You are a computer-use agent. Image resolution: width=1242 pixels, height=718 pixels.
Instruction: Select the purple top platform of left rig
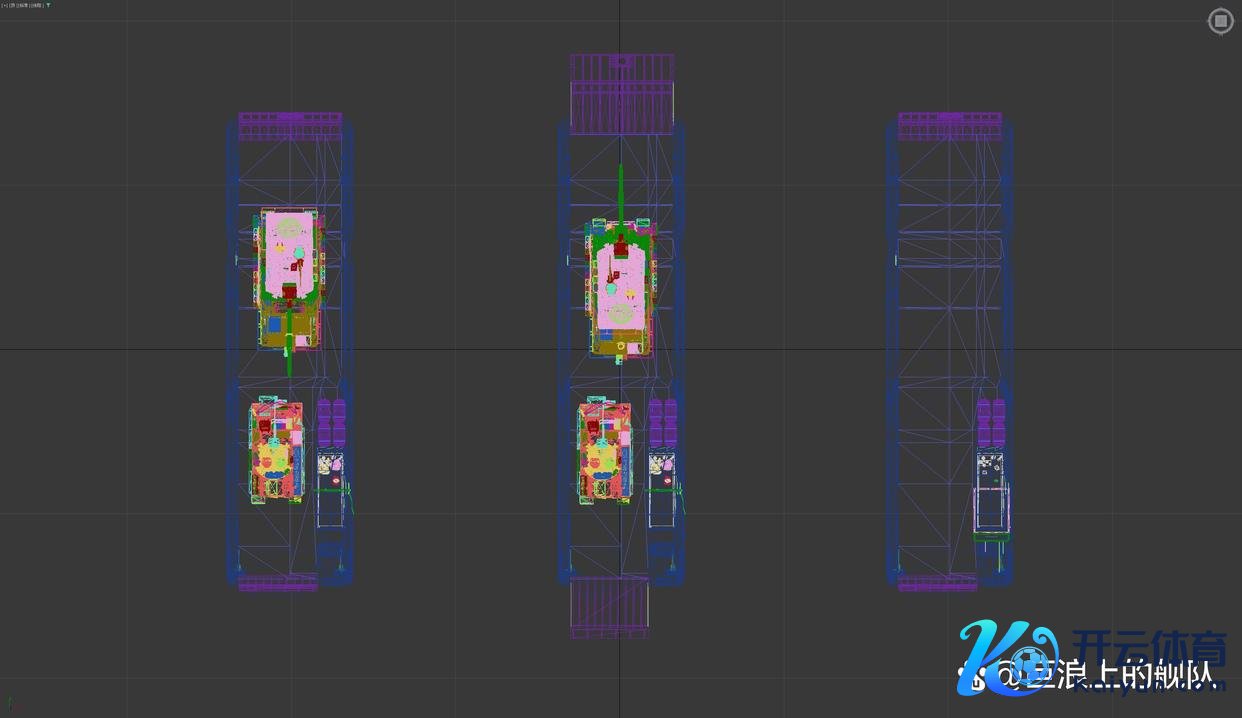point(290,125)
